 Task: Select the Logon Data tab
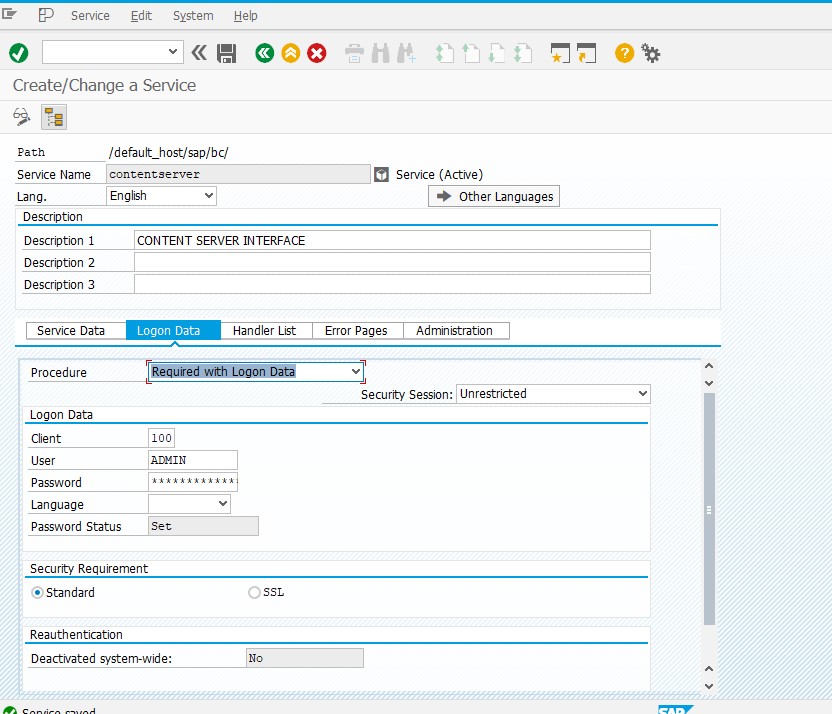[x=174, y=330]
